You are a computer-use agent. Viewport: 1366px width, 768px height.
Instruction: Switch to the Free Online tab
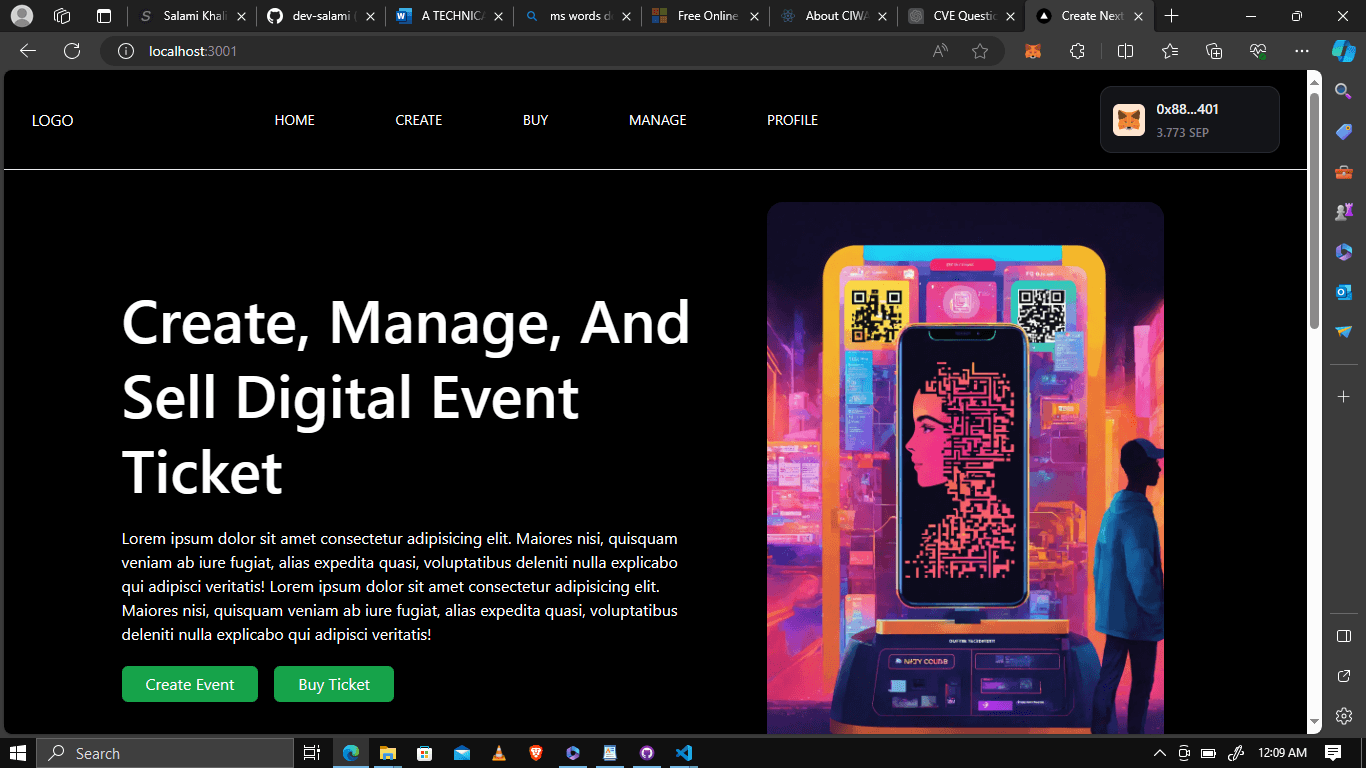705,16
